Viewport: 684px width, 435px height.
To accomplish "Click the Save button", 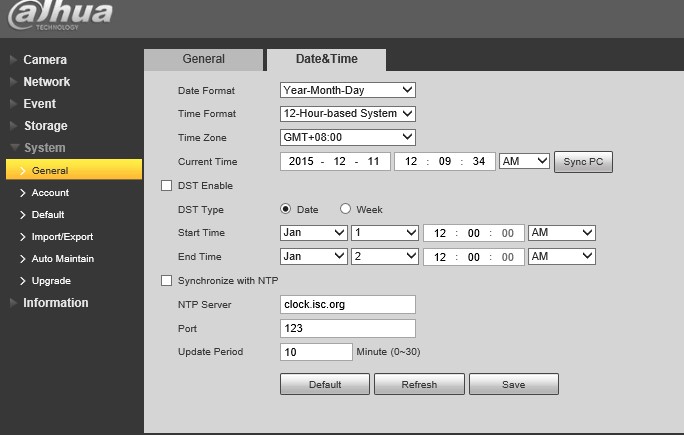I will tap(514, 384).
